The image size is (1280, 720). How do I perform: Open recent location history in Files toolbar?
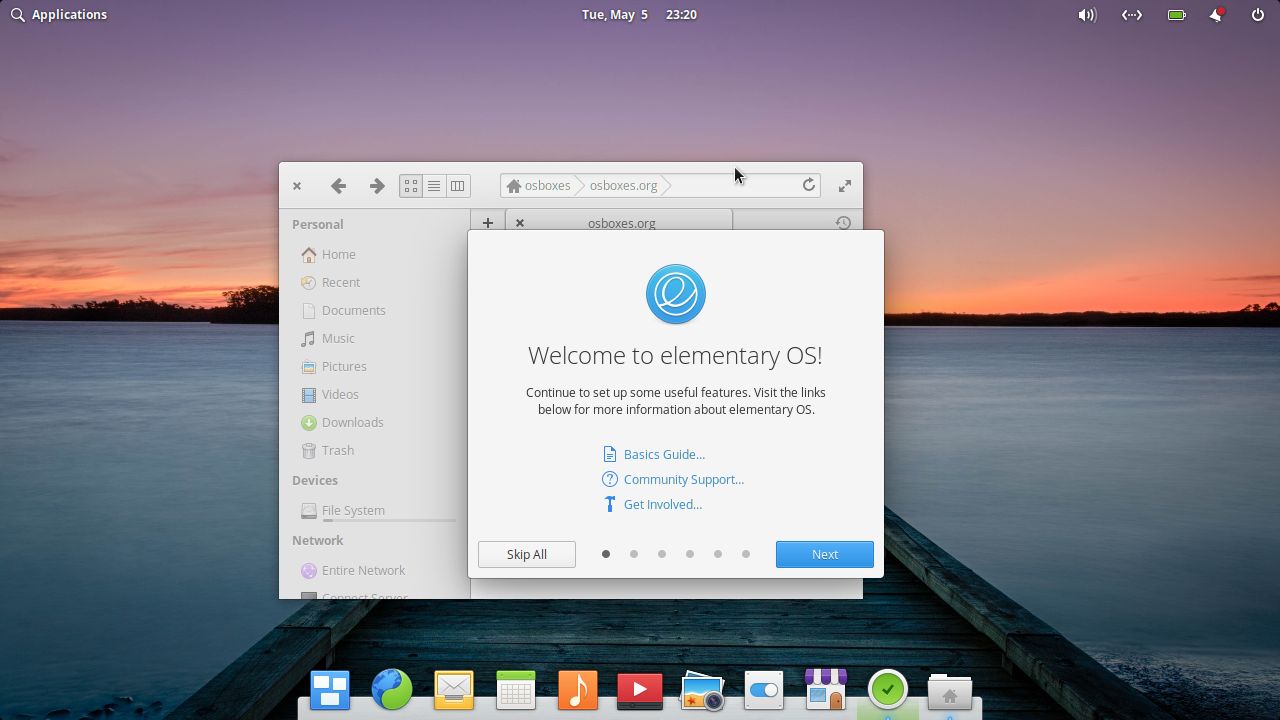(x=843, y=223)
